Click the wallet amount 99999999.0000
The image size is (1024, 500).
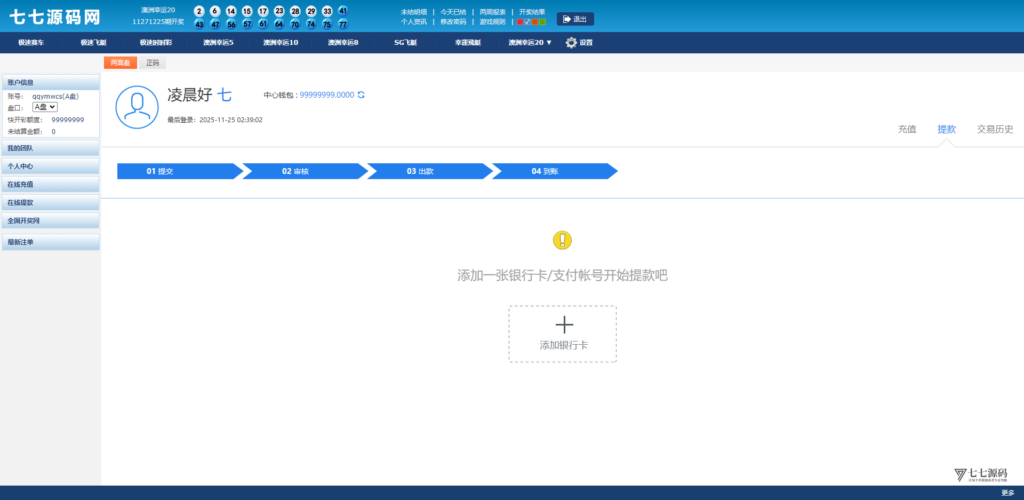coord(327,95)
